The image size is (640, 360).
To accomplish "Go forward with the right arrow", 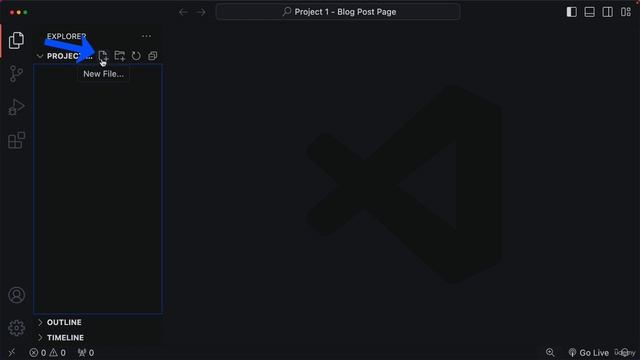I will tap(201, 12).
